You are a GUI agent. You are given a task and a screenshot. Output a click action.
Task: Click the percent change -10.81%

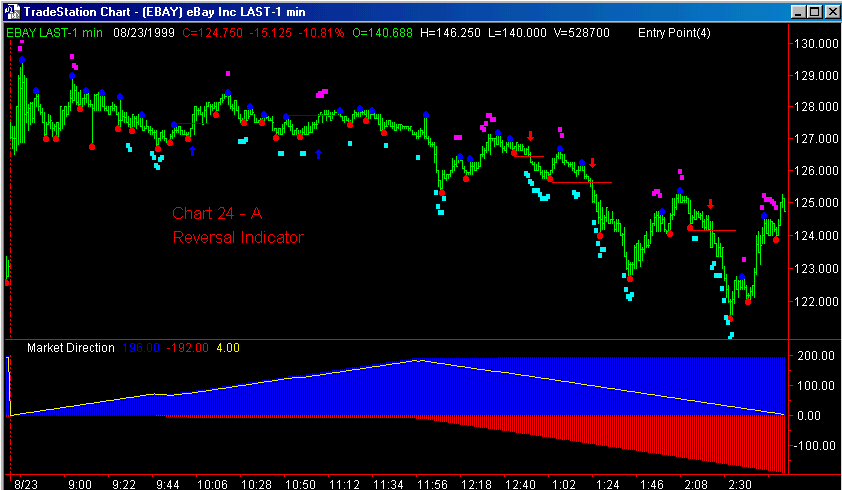321,33
